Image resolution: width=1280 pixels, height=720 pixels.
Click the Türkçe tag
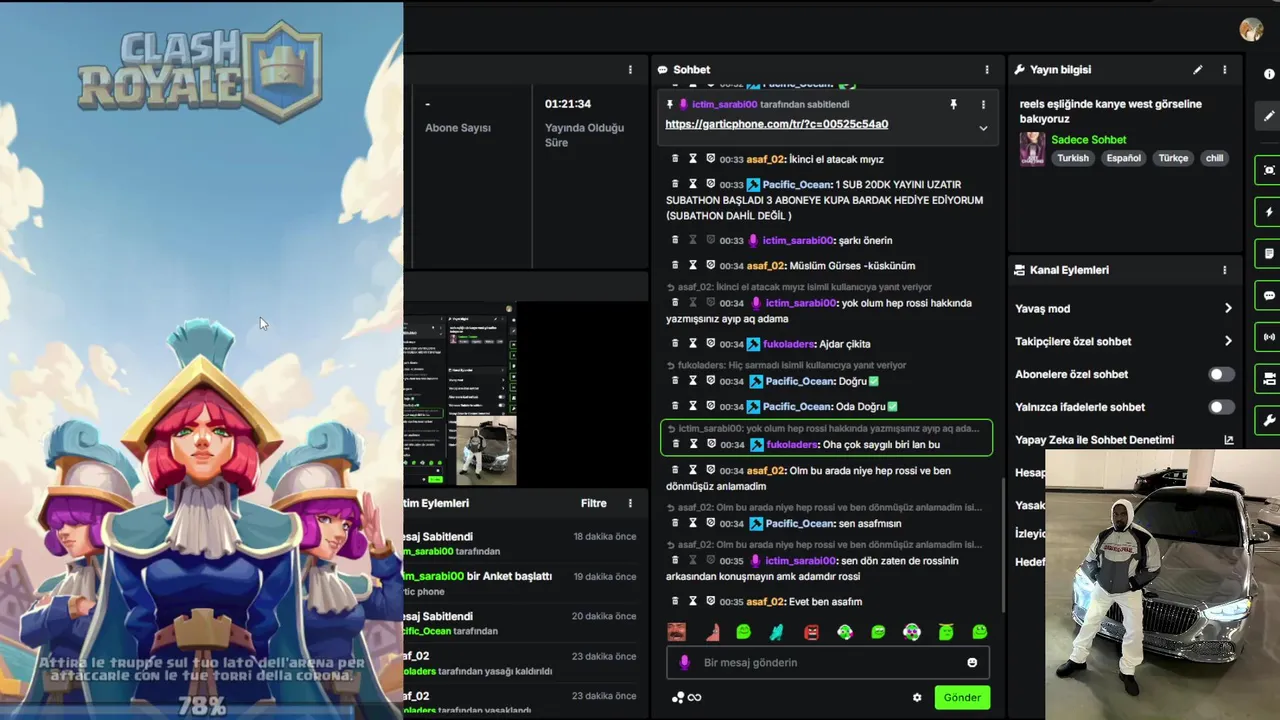pos(1173,158)
